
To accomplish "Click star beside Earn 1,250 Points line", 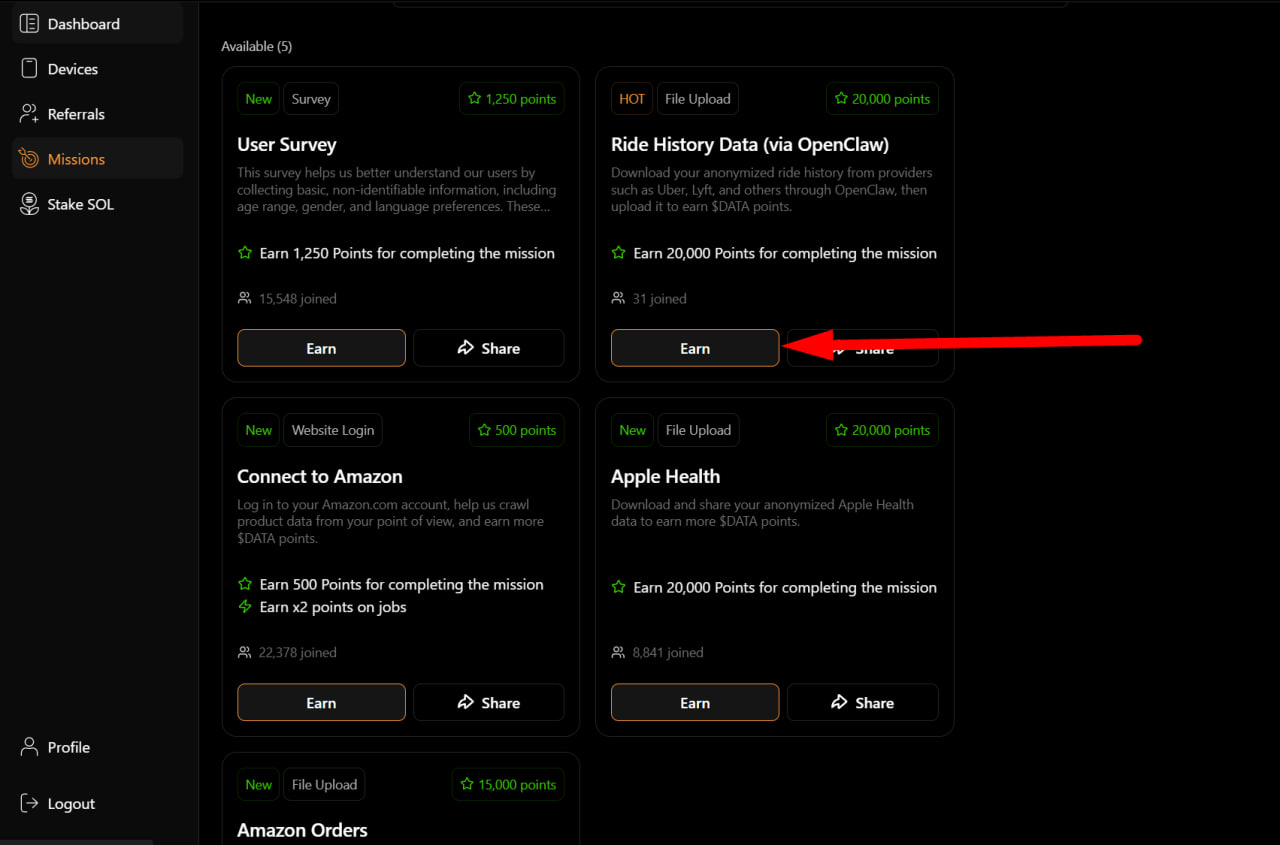I will [x=245, y=253].
